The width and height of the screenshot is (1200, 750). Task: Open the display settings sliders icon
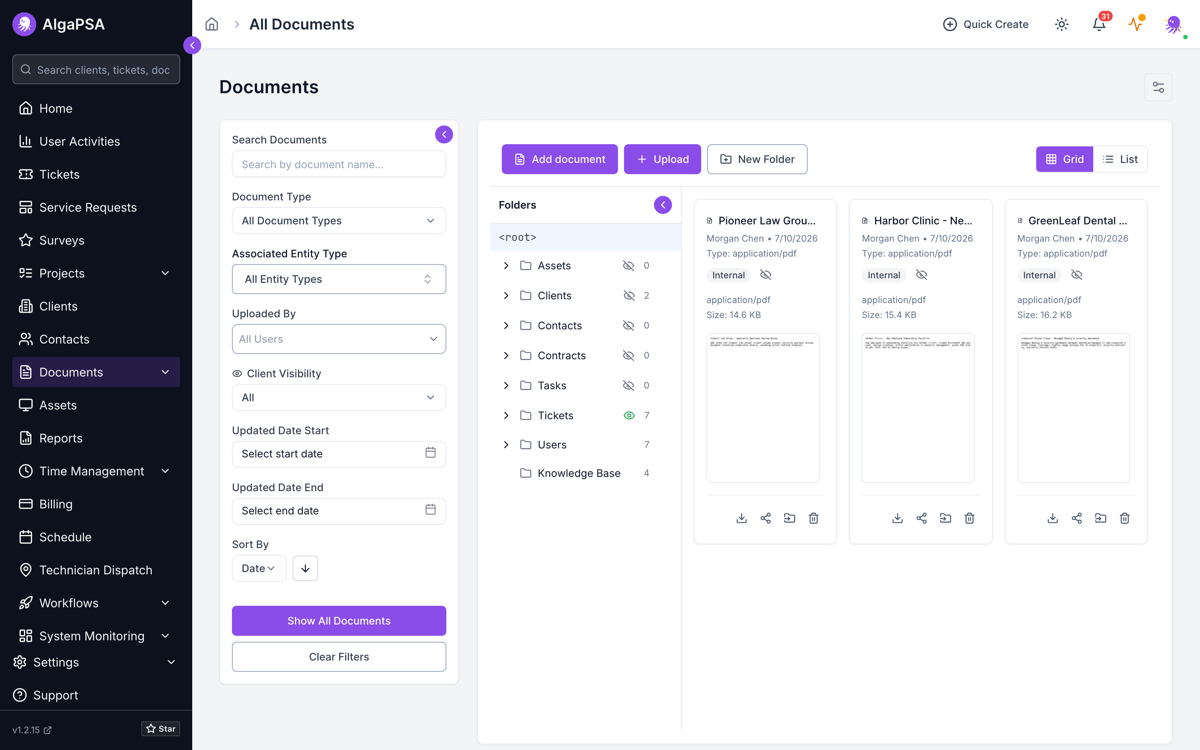(1158, 88)
